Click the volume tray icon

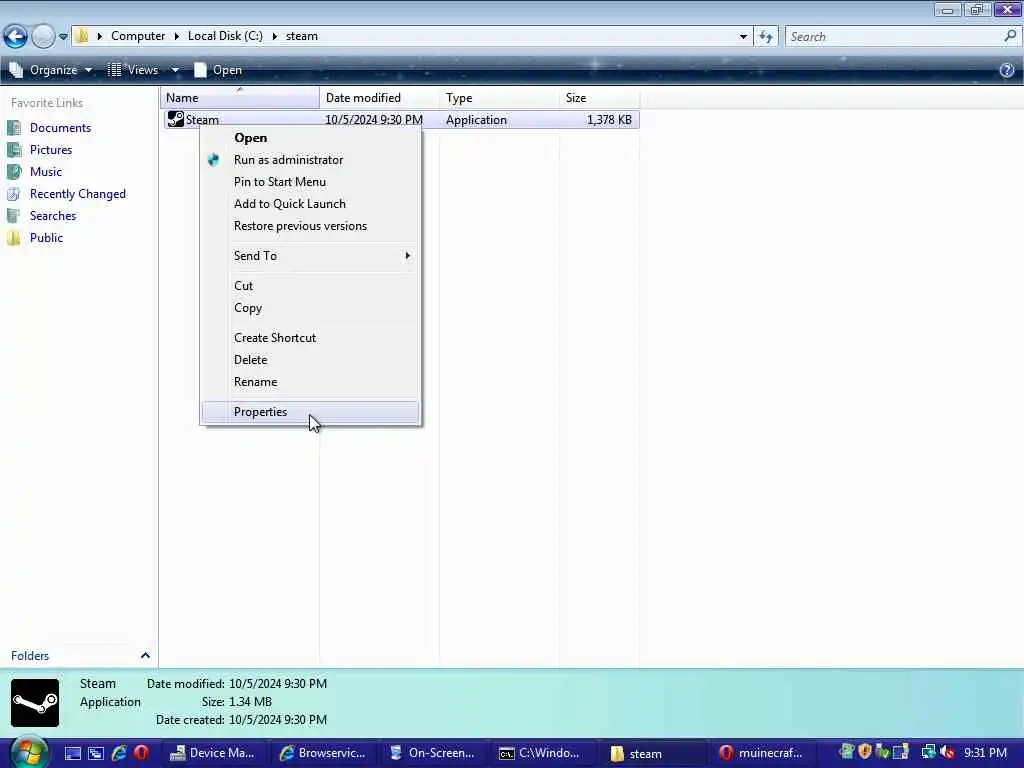(x=947, y=753)
